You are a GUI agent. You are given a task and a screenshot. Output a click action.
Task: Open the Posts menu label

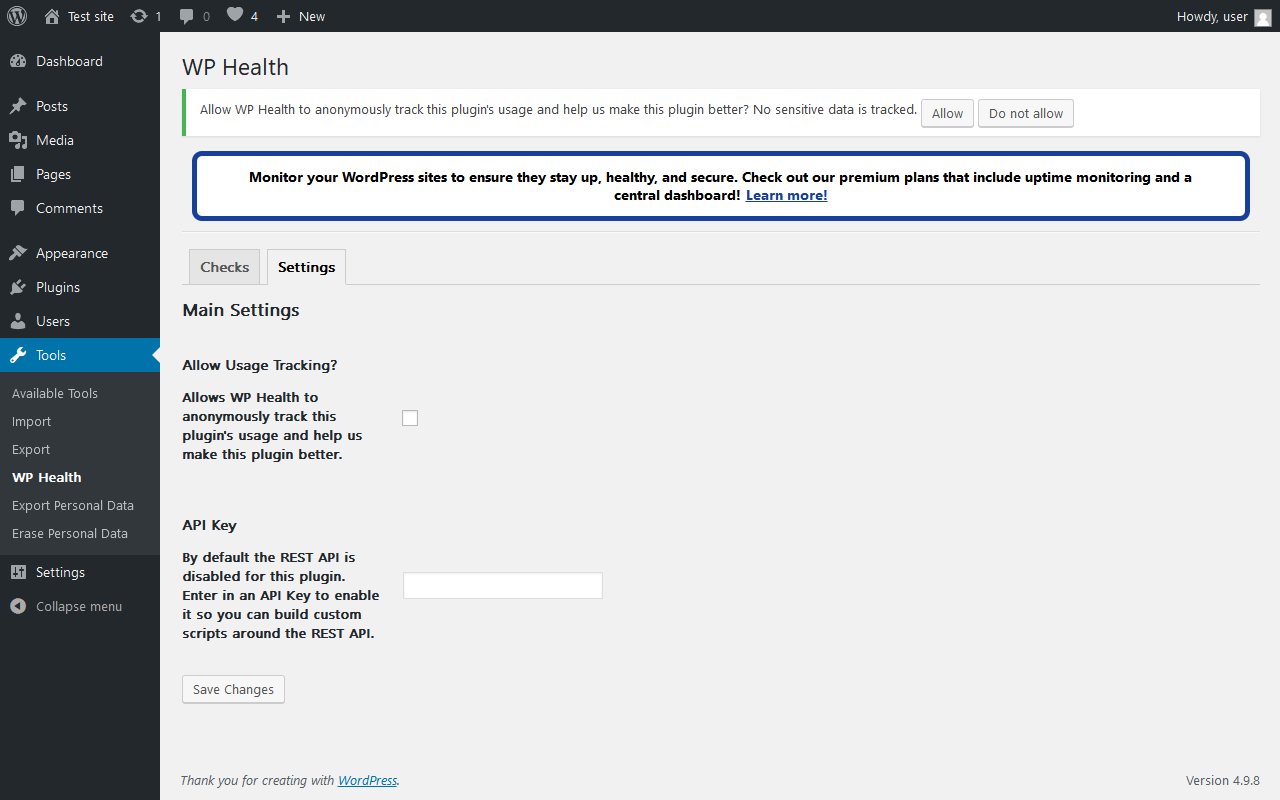(x=52, y=106)
